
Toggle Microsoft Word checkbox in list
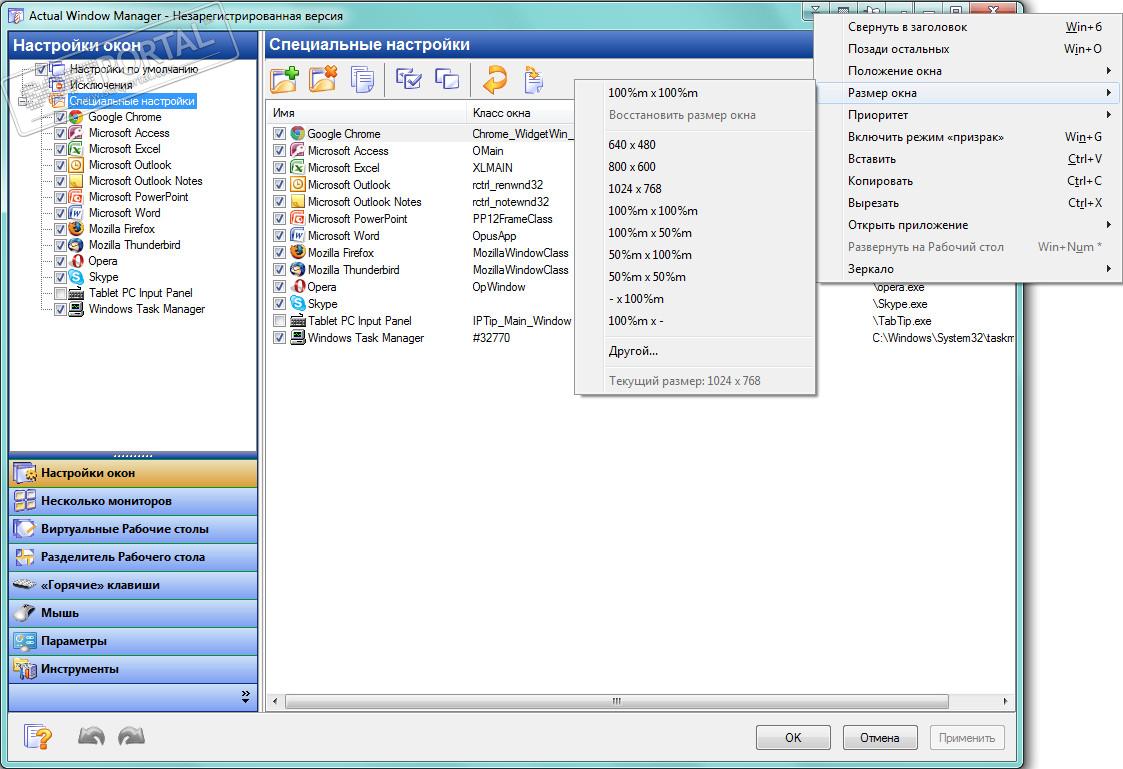click(279, 236)
